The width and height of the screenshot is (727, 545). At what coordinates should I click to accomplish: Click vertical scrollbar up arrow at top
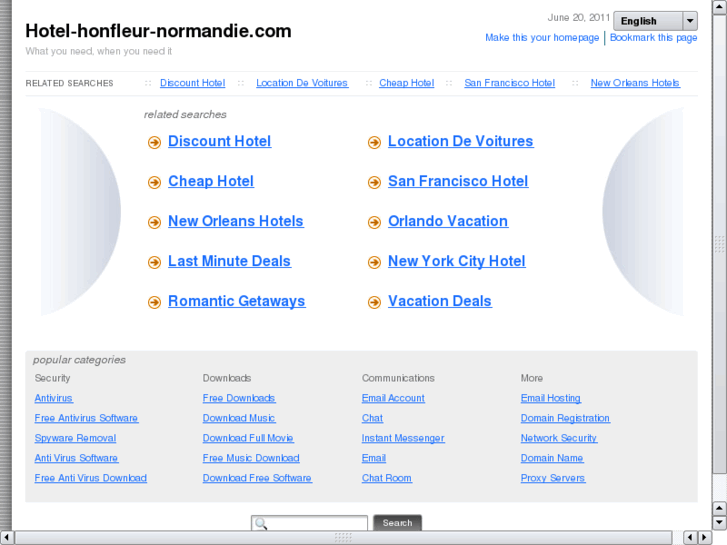click(719, 6)
